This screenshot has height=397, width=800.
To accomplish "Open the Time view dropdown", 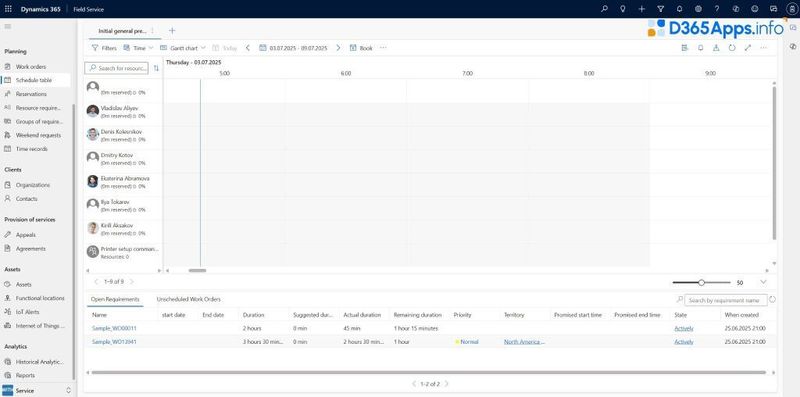I will click(x=138, y=48).
